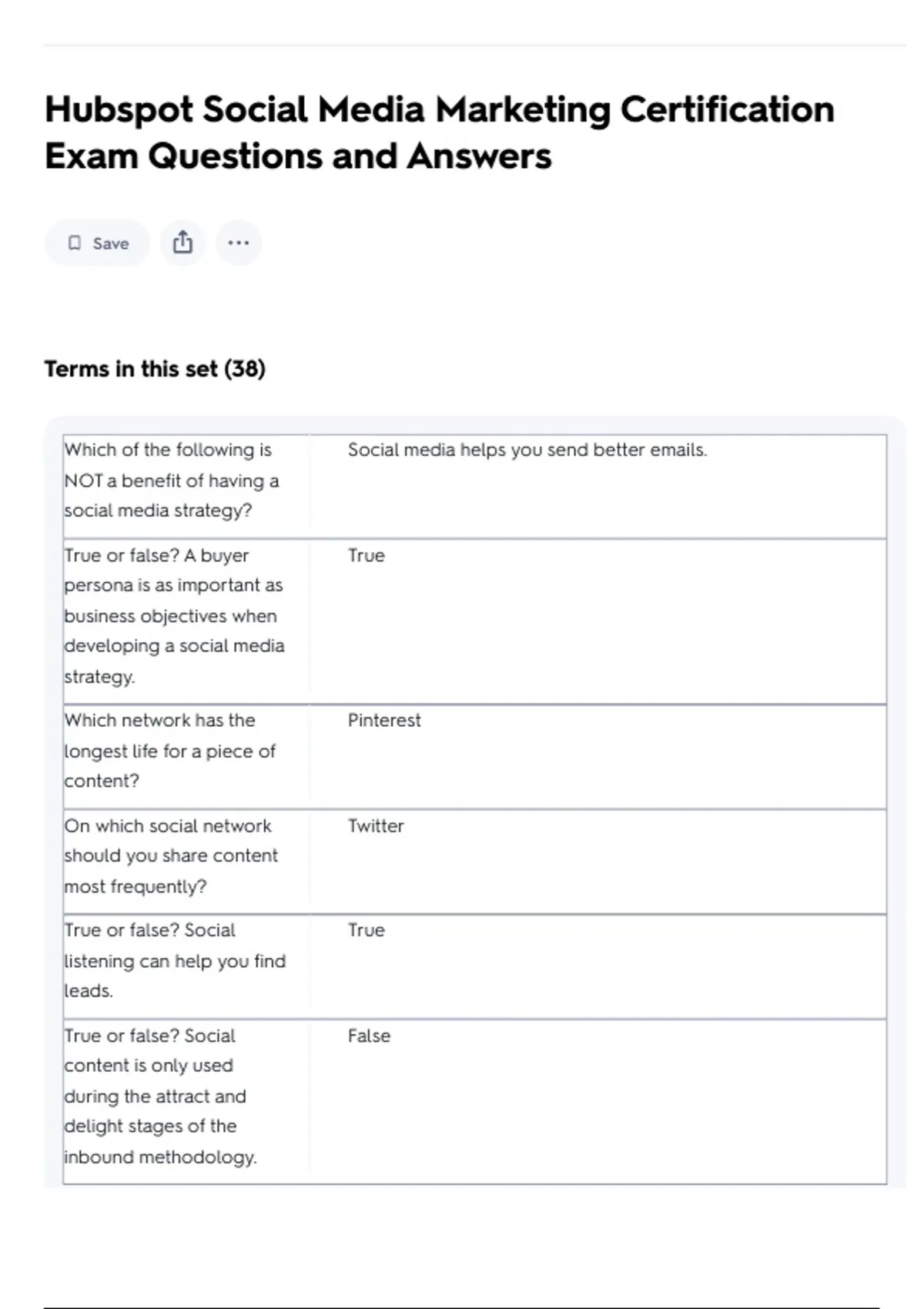Open the share icon button
The image size is (924, 1309).
(182, 243)
